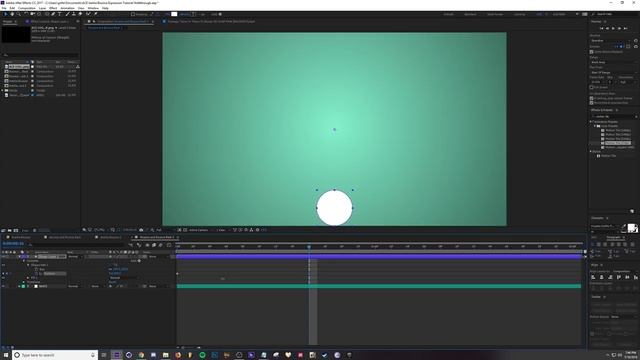Toggle Motion Blur switch for timeline
This screenshot has width=640, height=360.
(x=160, y=245)
